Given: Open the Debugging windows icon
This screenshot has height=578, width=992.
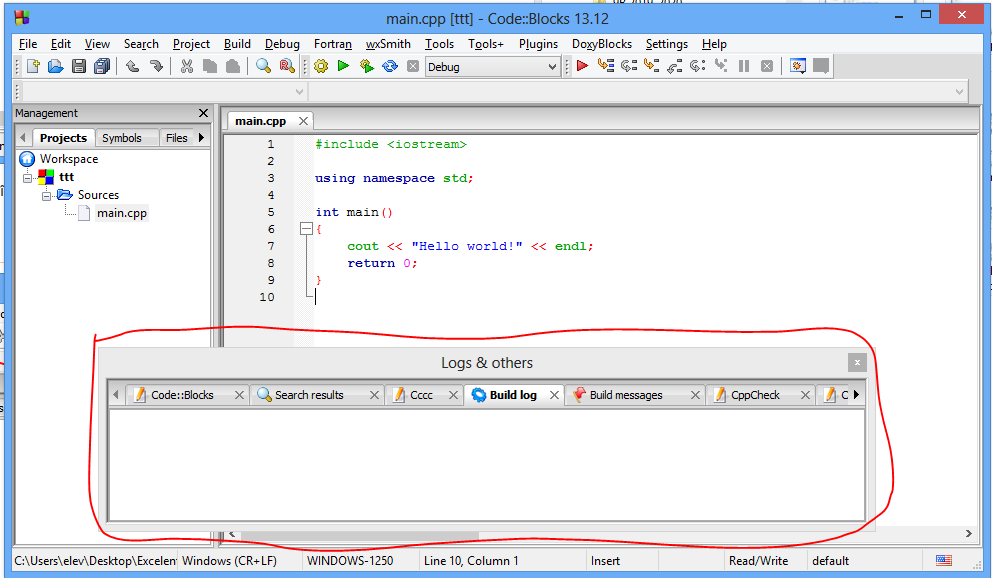Looking at the screenshot, I should (x=798, y=66).
